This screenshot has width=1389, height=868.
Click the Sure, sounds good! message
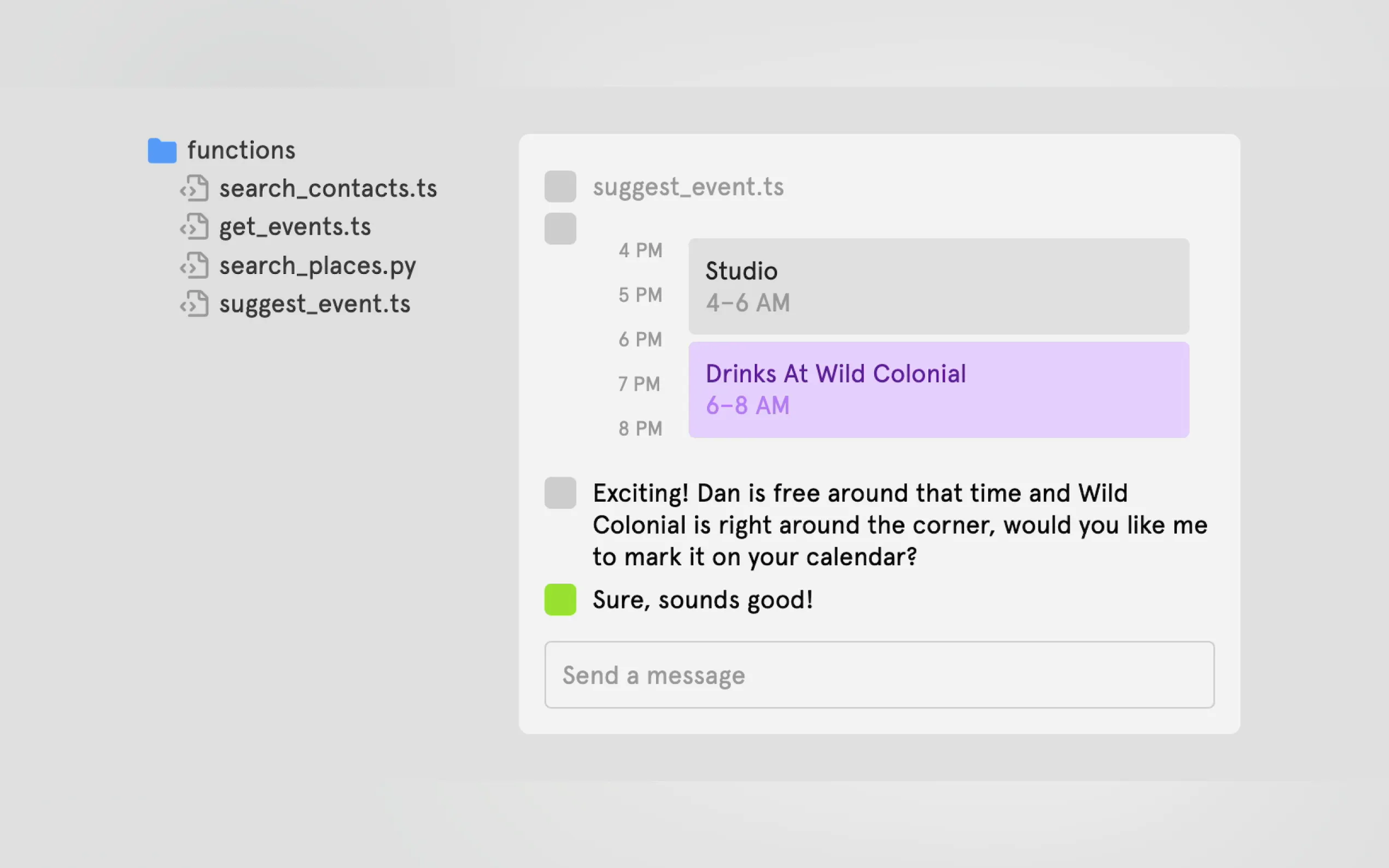[x=703, y=600]
